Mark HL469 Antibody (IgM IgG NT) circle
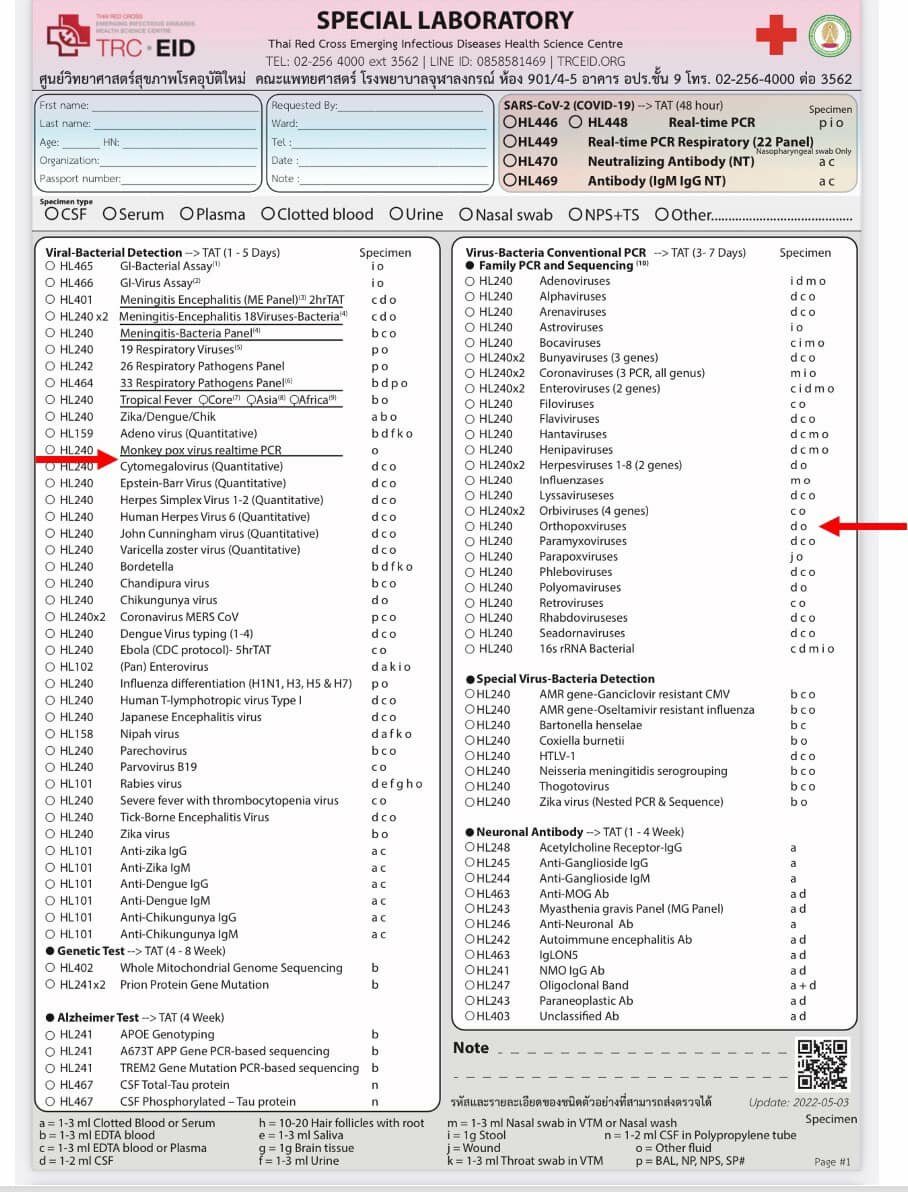The width and height of the screenshot is (908, 1192). (x=510, y=181)
